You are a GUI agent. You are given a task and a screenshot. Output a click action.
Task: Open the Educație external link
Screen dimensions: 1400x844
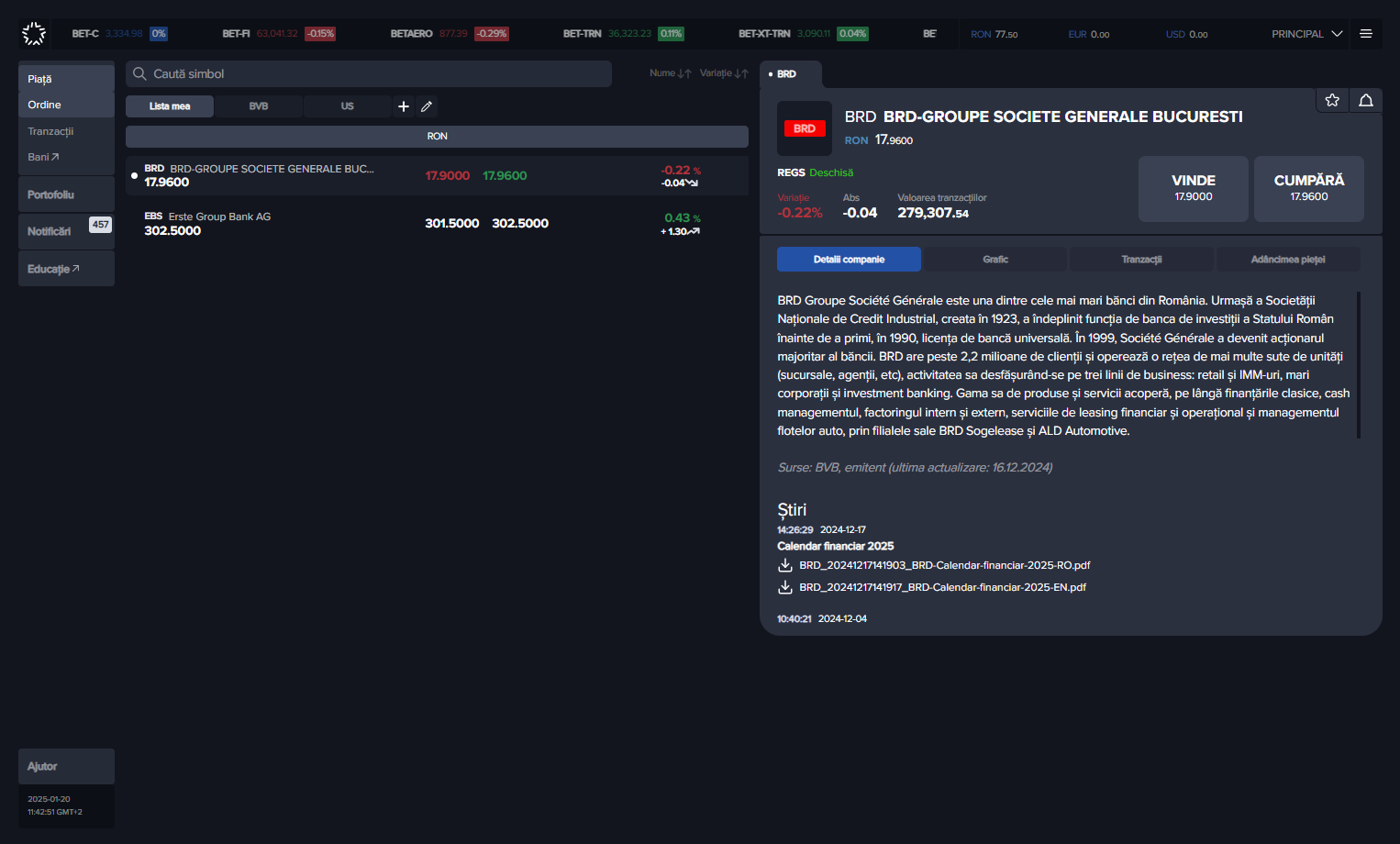tap(66, 269)
